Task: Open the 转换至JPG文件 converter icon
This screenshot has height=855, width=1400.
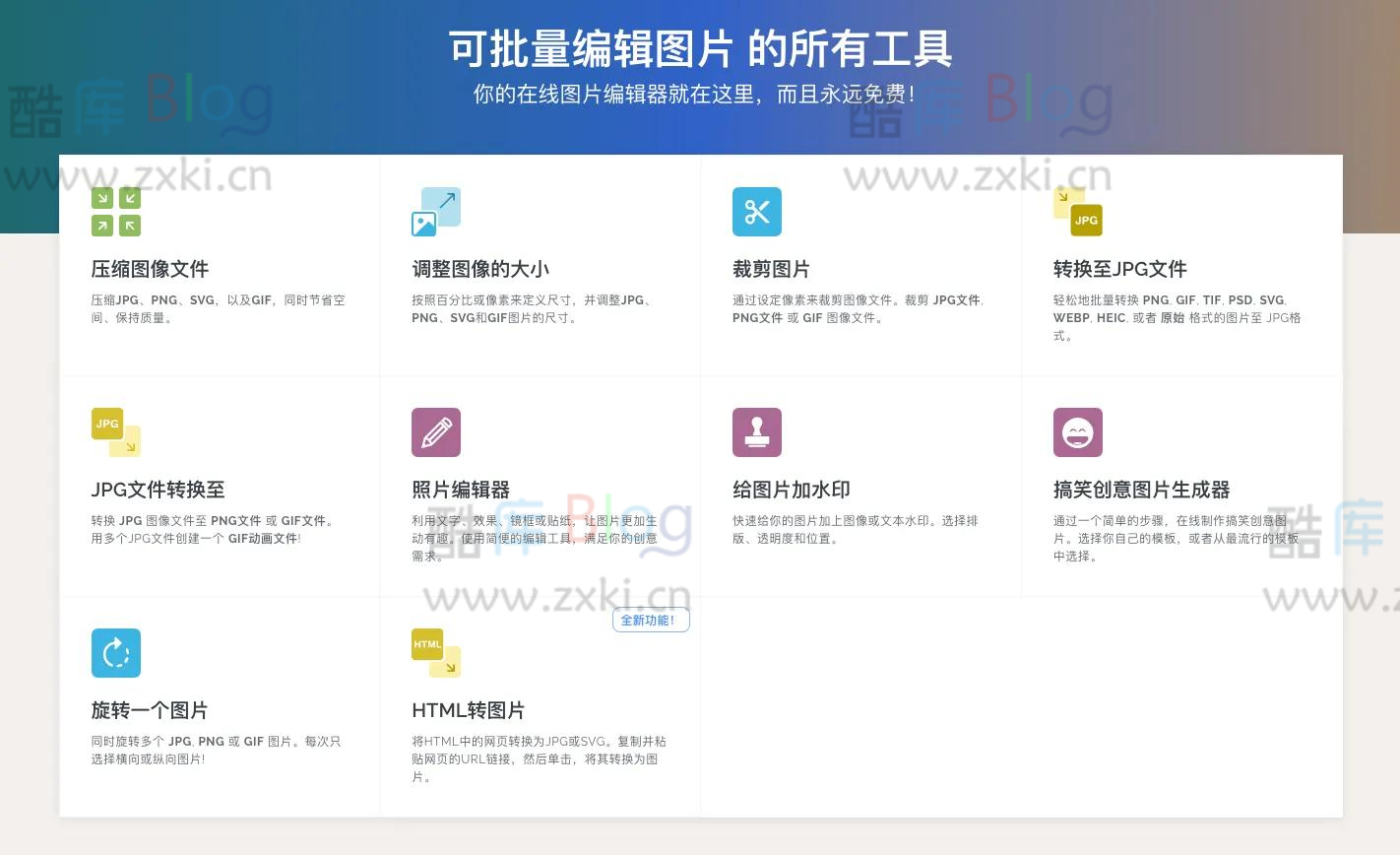Action: click(x=1078, y=211)
